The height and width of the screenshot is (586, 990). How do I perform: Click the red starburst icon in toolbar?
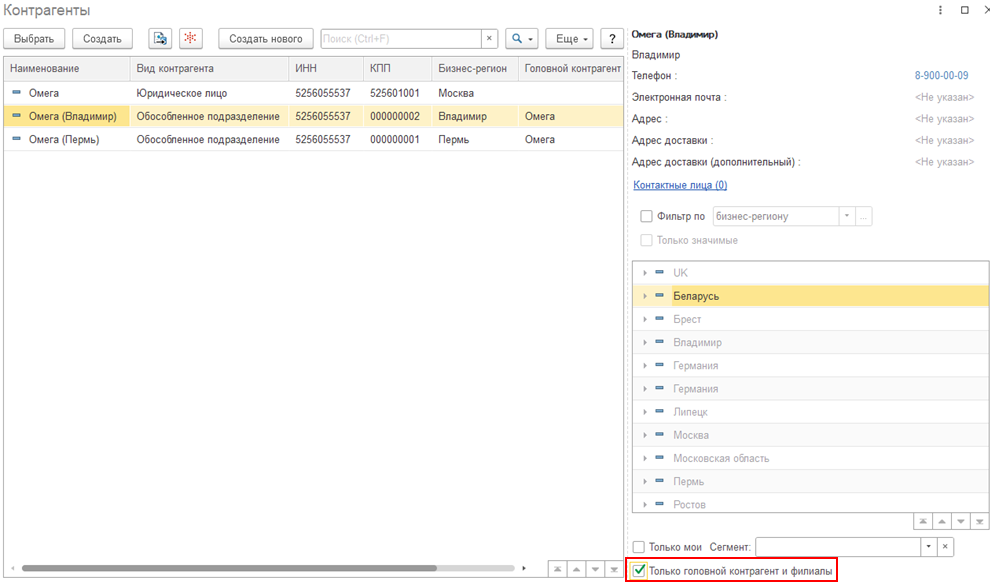(x=190, y=39)
